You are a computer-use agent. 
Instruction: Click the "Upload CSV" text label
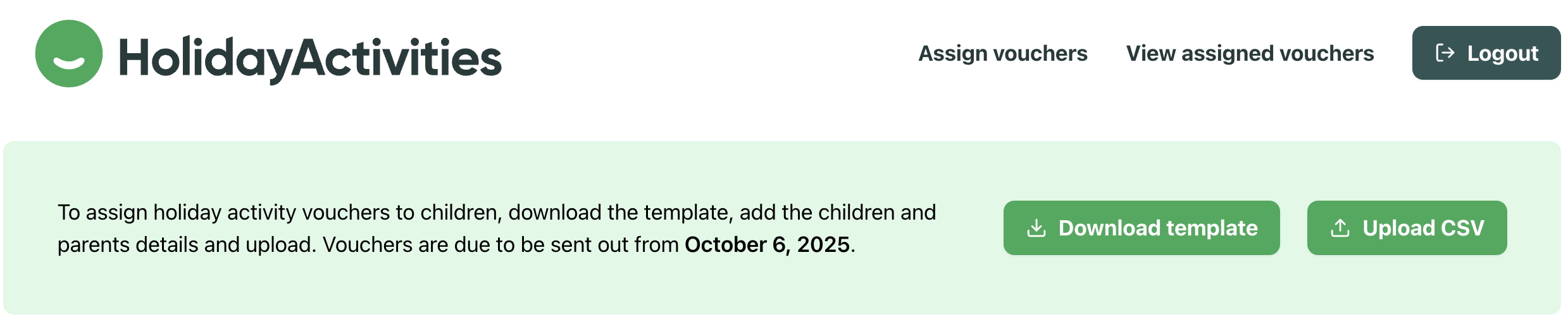tap(1423, 228)
